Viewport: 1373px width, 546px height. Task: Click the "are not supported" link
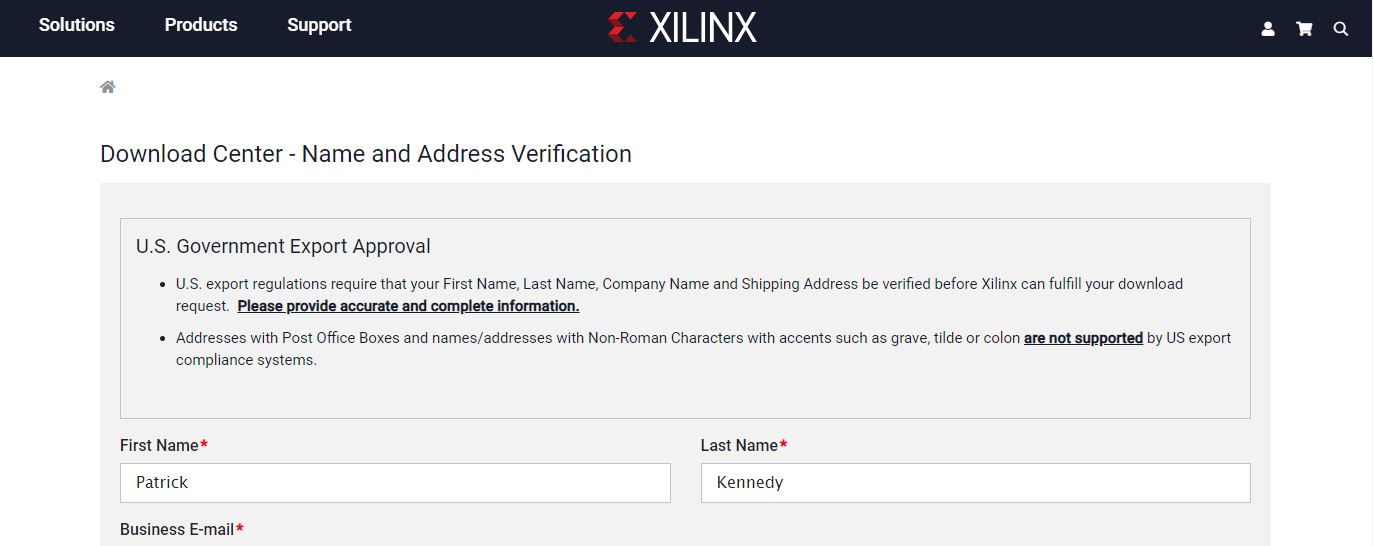pyautogui.click(x=1083, y=338)
